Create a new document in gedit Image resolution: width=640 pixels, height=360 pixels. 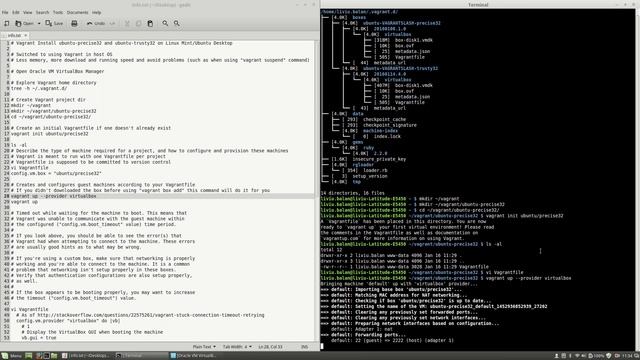[7, 23]
